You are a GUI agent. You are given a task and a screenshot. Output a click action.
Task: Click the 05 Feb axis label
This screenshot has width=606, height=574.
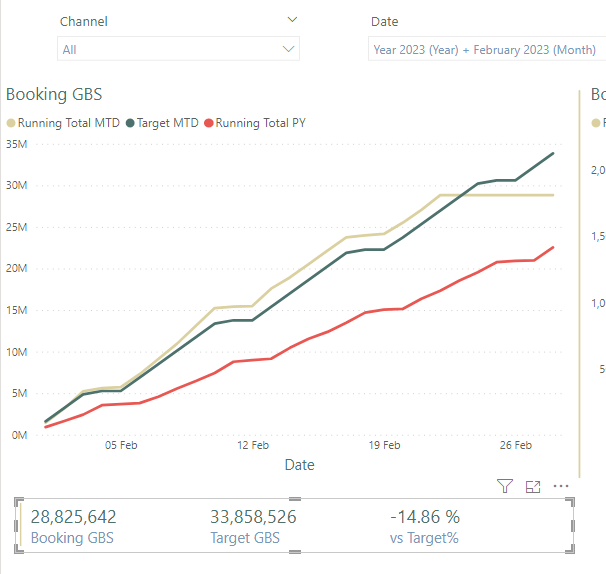[x=121, y=445]
